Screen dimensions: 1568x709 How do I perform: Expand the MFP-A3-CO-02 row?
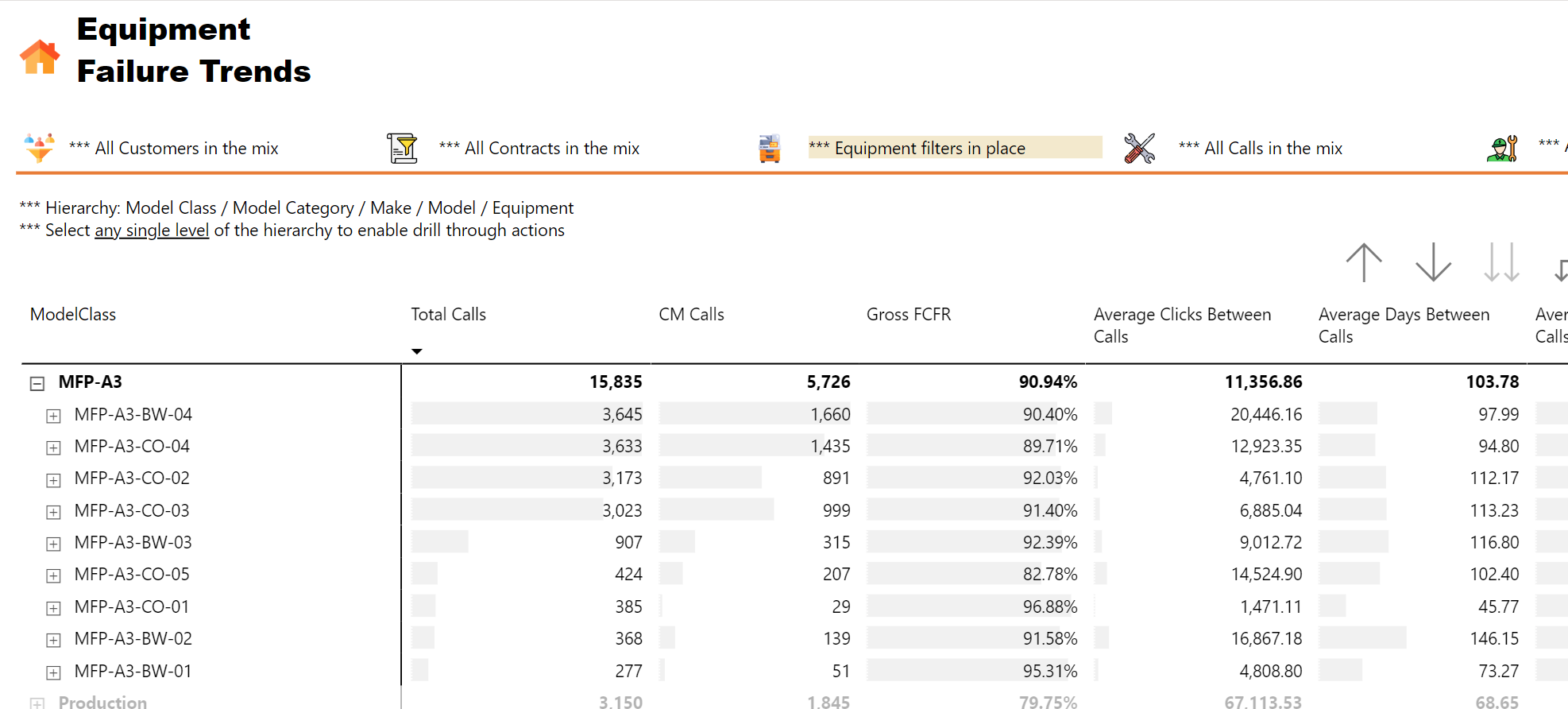[53, 479]
